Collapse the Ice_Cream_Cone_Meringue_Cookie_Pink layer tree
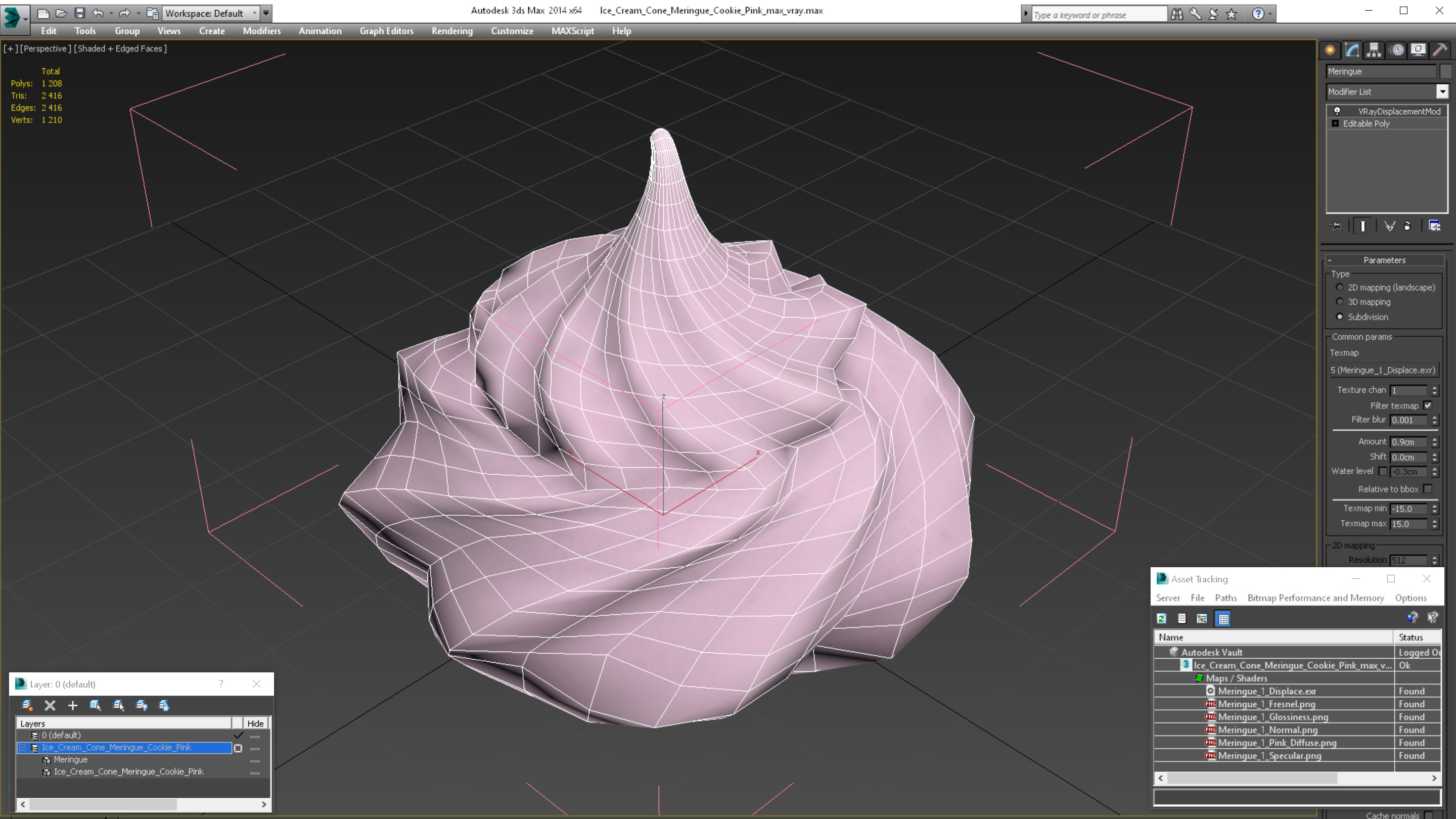 pos(22,748)
